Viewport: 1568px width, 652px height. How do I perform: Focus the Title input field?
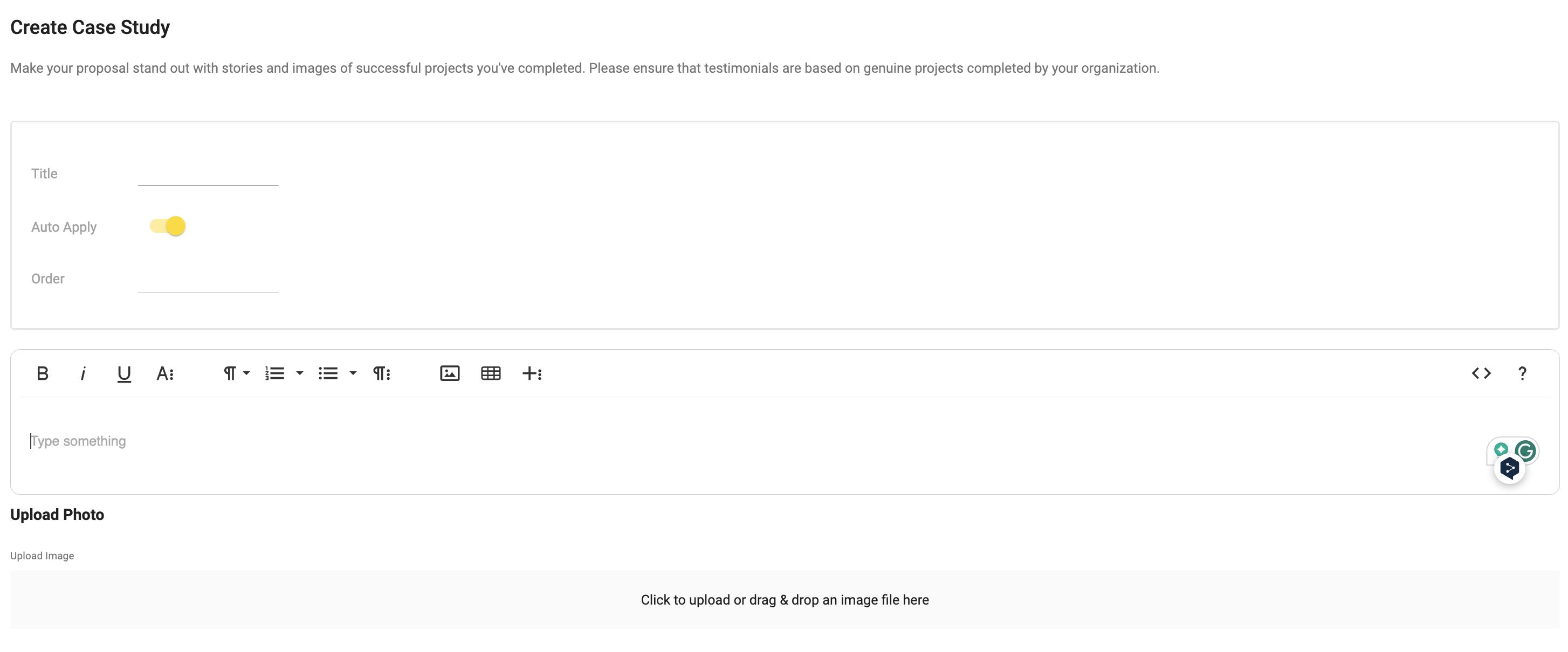208,174
